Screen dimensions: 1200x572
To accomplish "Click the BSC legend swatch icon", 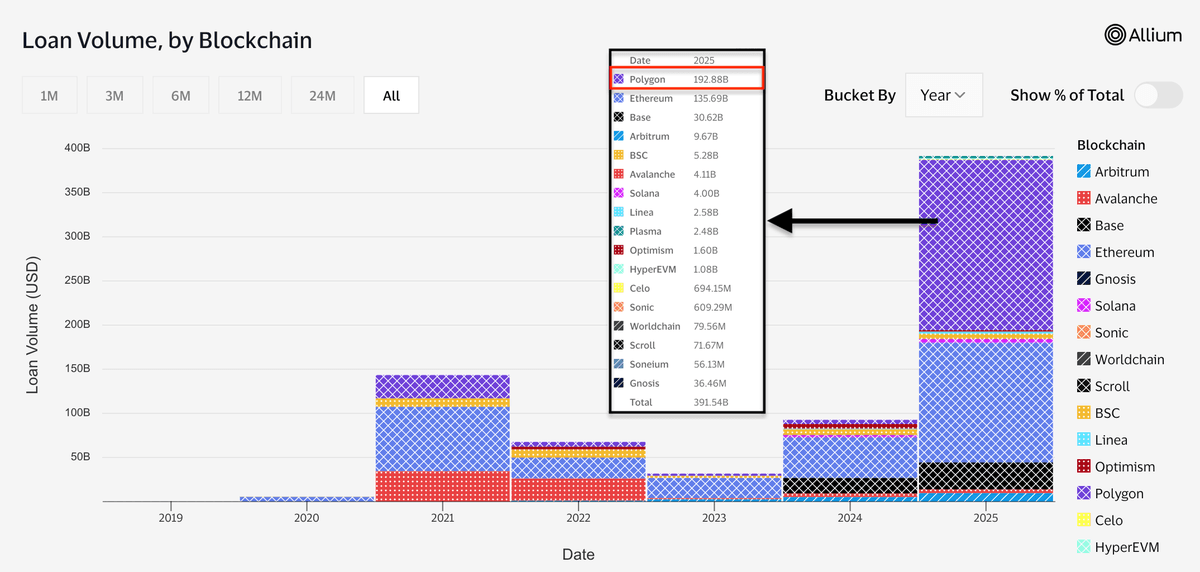I will (x=1083, y=413).
